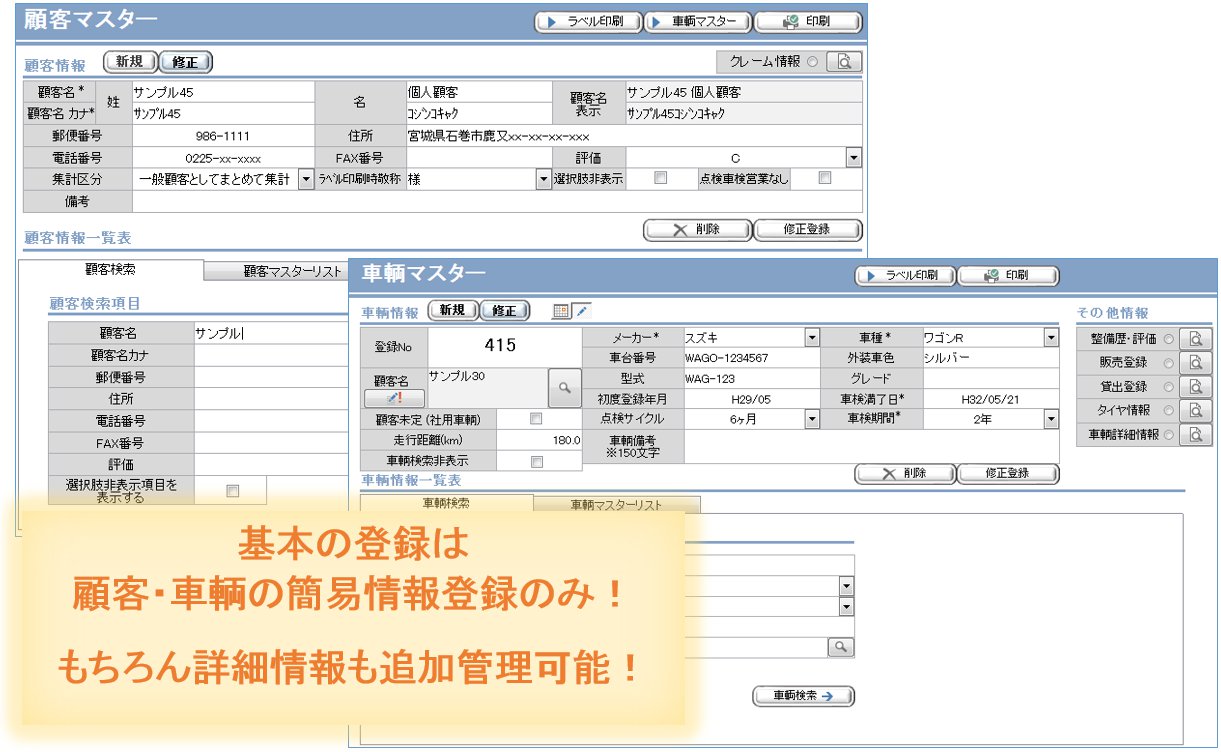This screenshot has height=752, width=1221.
Task: Open the 車輌詳細情報 detail lookup icon
Action: [1195, 435]
